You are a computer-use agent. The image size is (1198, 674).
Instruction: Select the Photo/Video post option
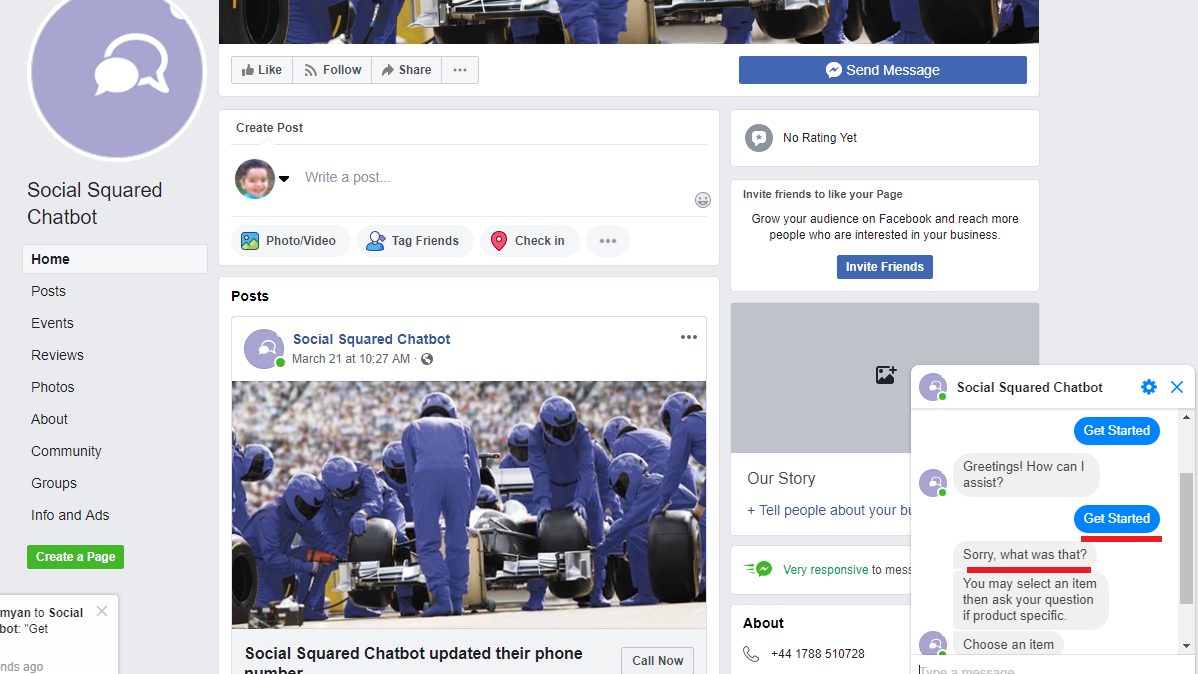click(x=290, y=241)
